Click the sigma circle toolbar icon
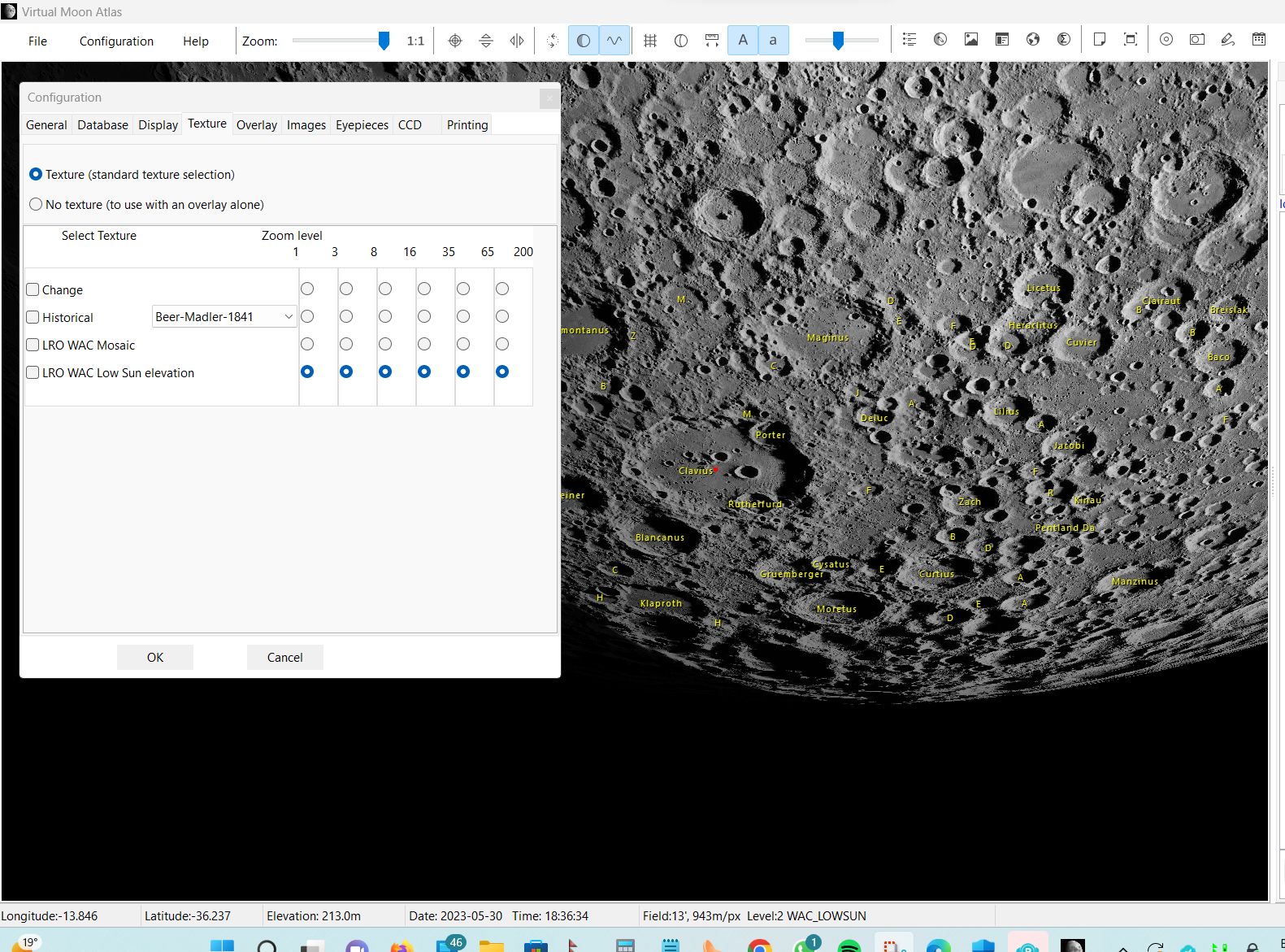The width and height of the screenshot is (1285, 952). pyautogui.click(x=1064, y=40)
